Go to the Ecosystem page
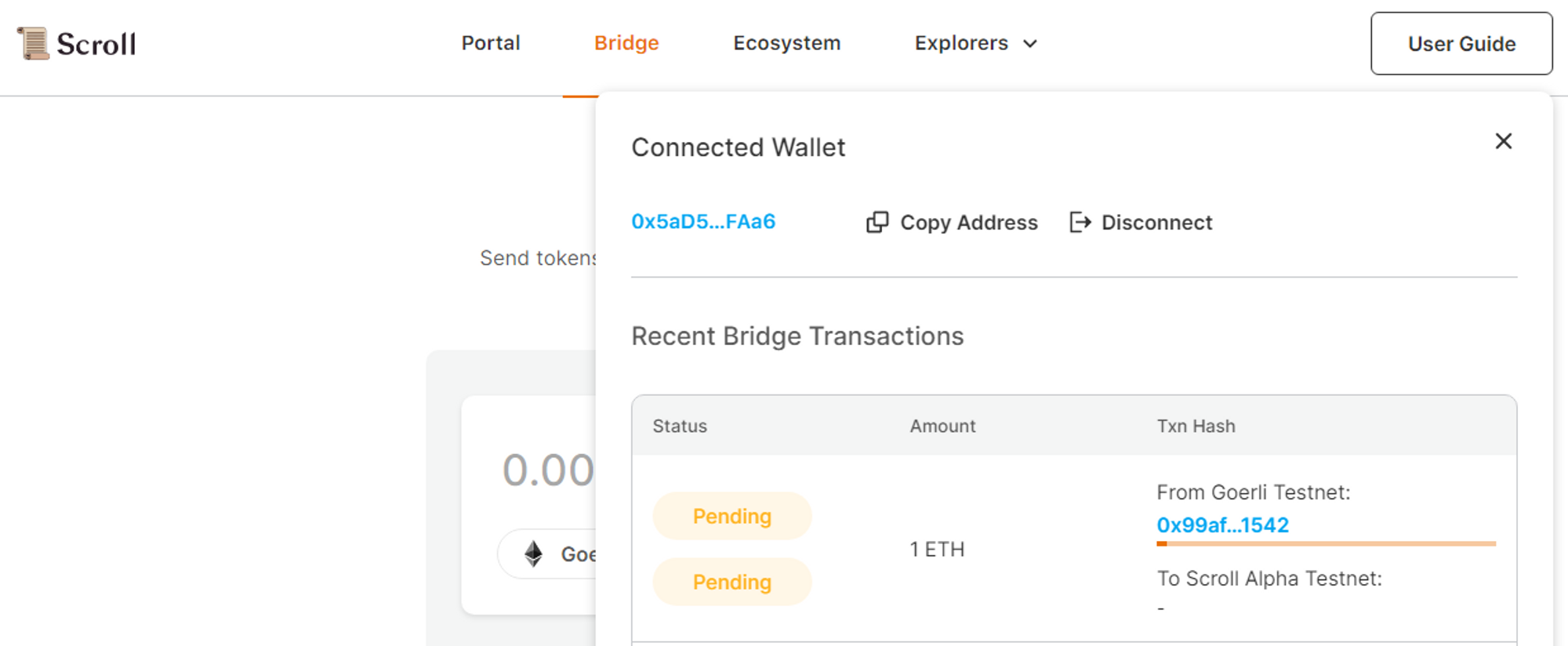The width and height of the screenshot is (1568, 646). coord(786,43)
